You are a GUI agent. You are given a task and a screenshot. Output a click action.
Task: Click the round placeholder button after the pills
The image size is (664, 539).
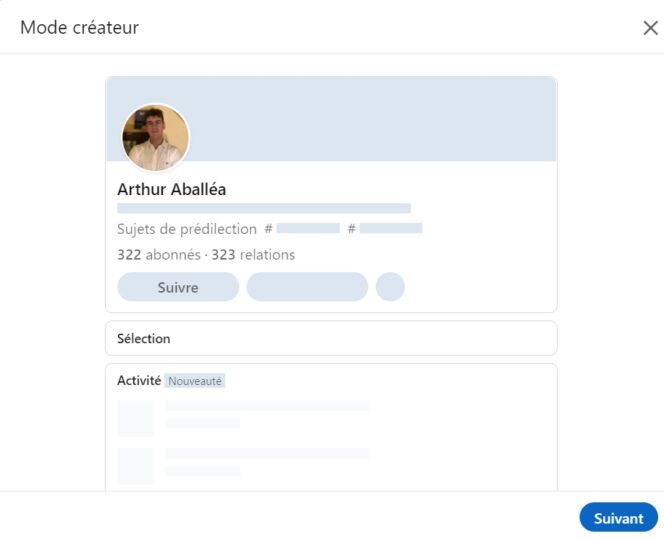[390, 287]
